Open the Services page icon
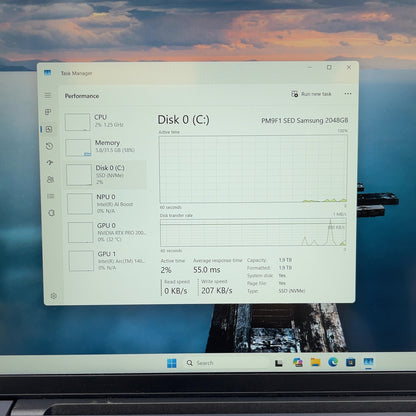The height and width of the screenshot is (416, 416). 51,213
